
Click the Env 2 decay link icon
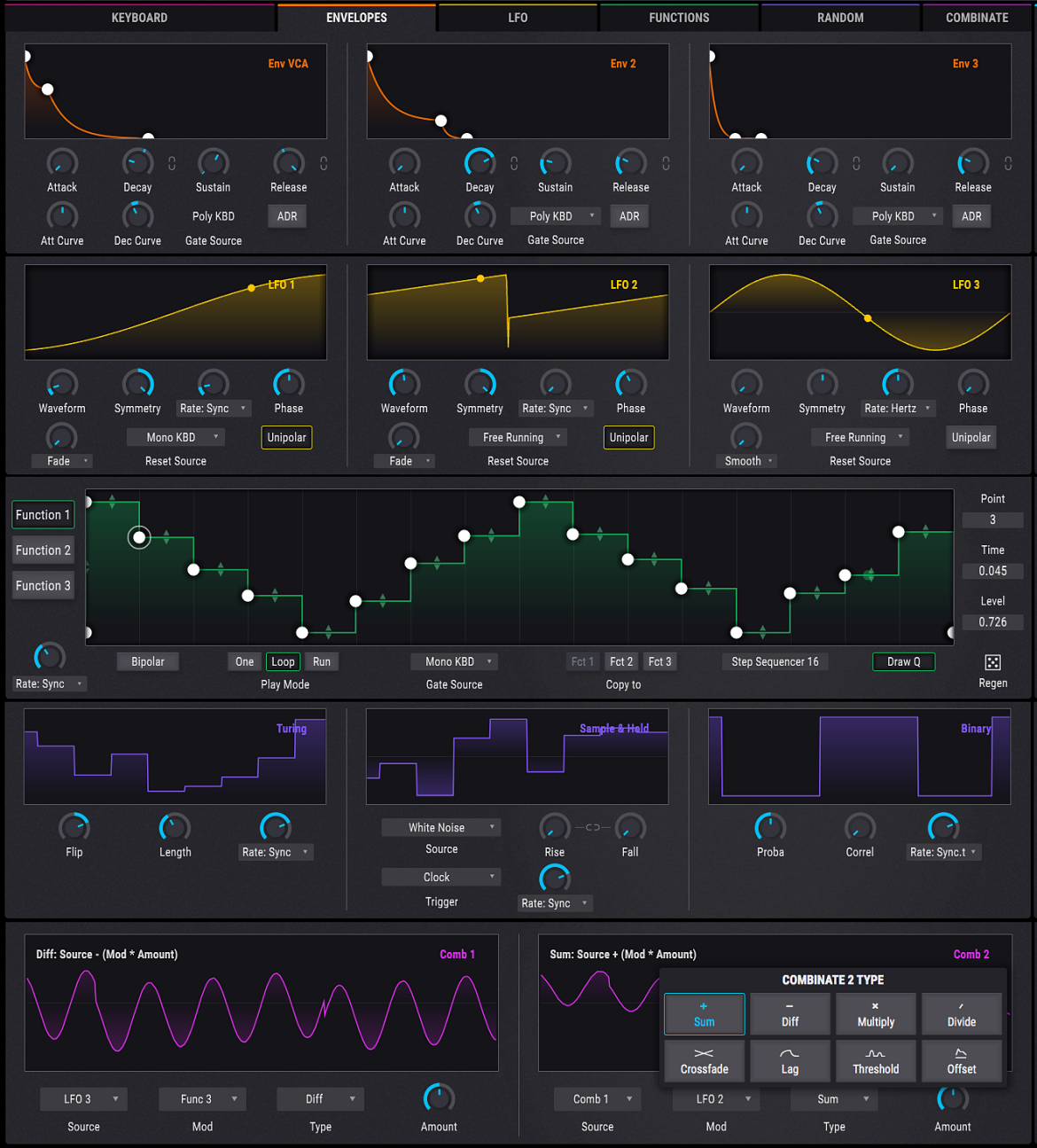tap(514, 163)
